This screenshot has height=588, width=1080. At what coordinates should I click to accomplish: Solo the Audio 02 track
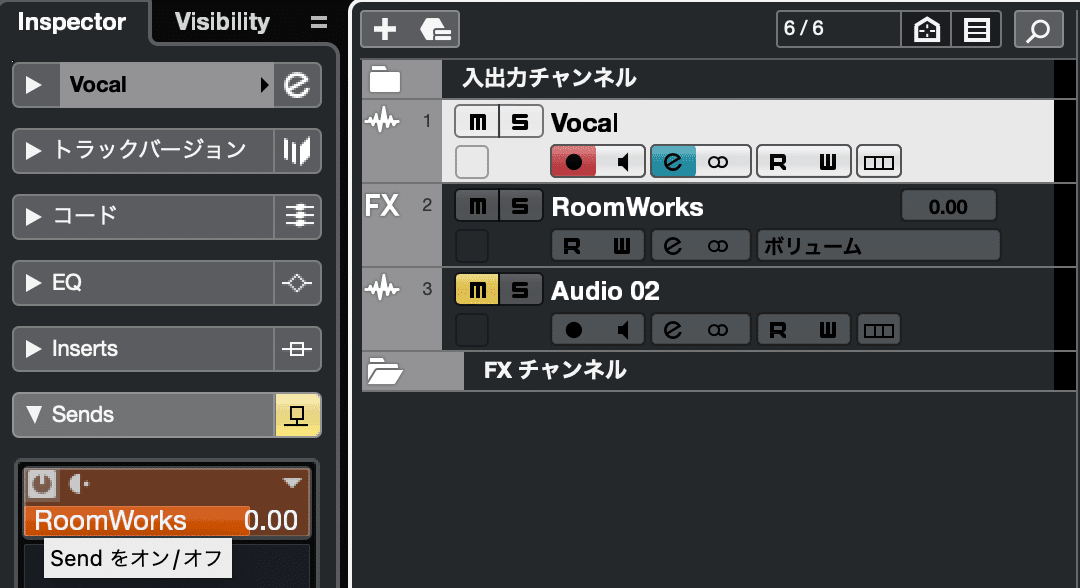(520, 290)
